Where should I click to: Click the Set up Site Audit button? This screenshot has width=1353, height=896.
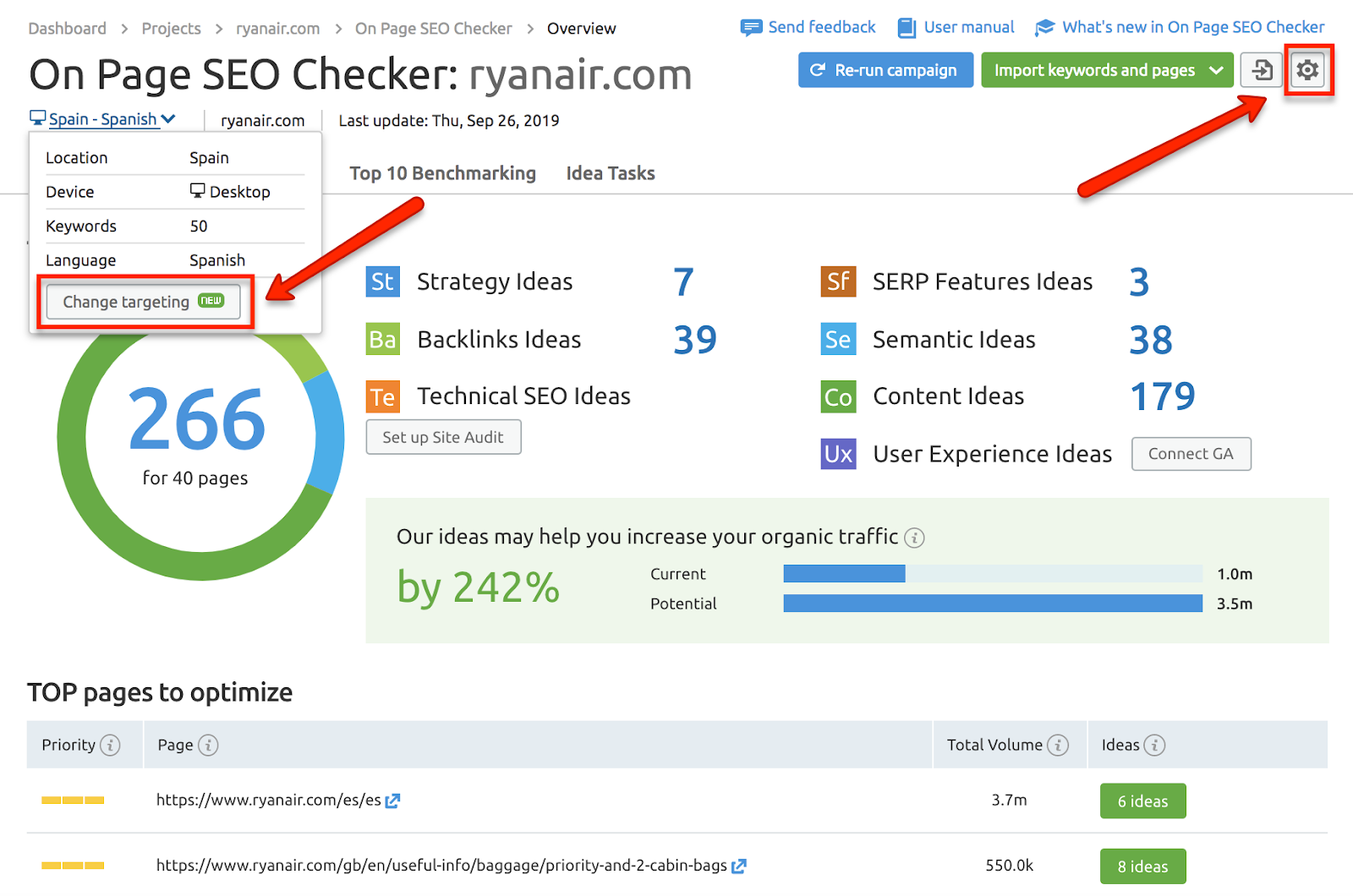tap(443, 437)
